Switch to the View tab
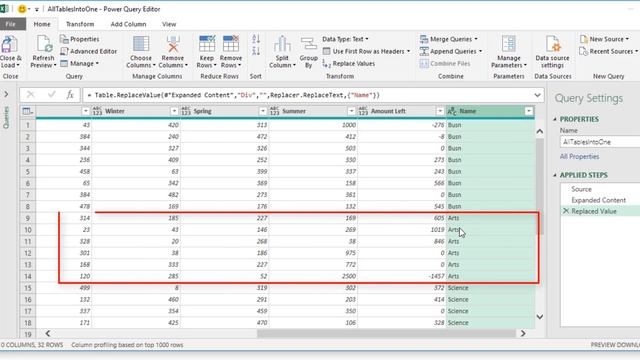 169,24
